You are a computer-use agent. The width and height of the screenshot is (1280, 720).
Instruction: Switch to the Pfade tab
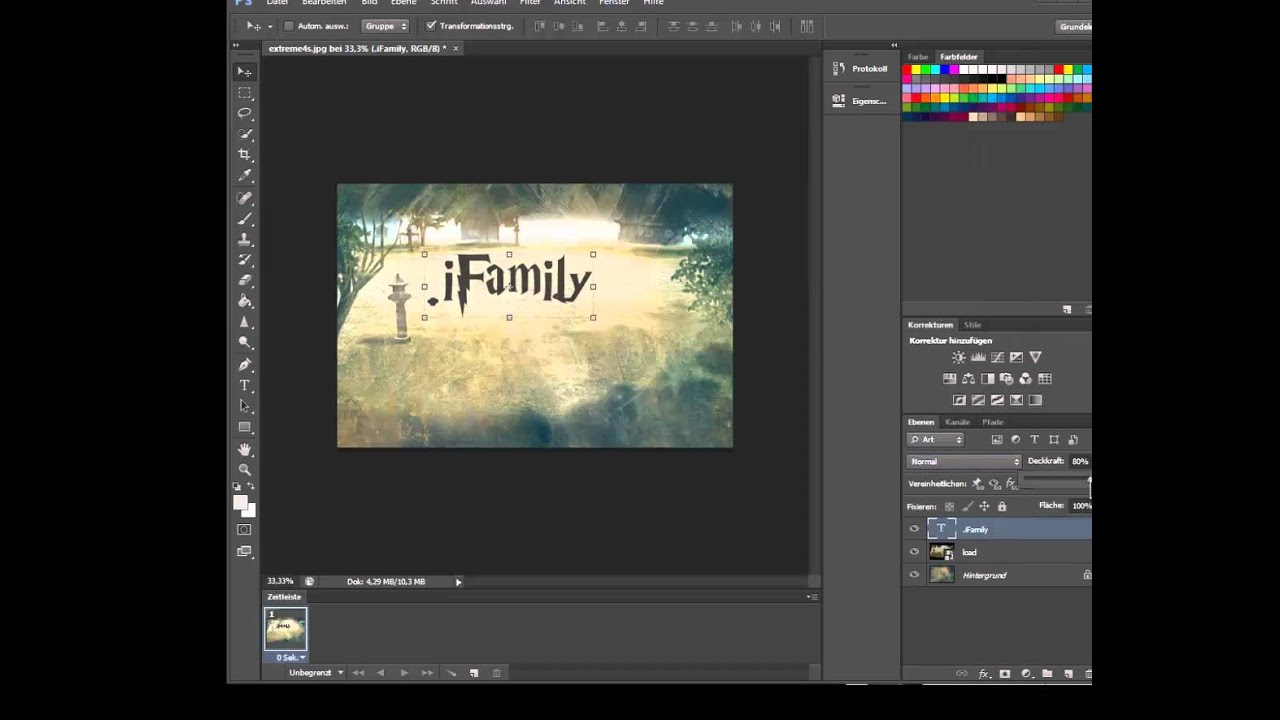[x=992, y=422]
